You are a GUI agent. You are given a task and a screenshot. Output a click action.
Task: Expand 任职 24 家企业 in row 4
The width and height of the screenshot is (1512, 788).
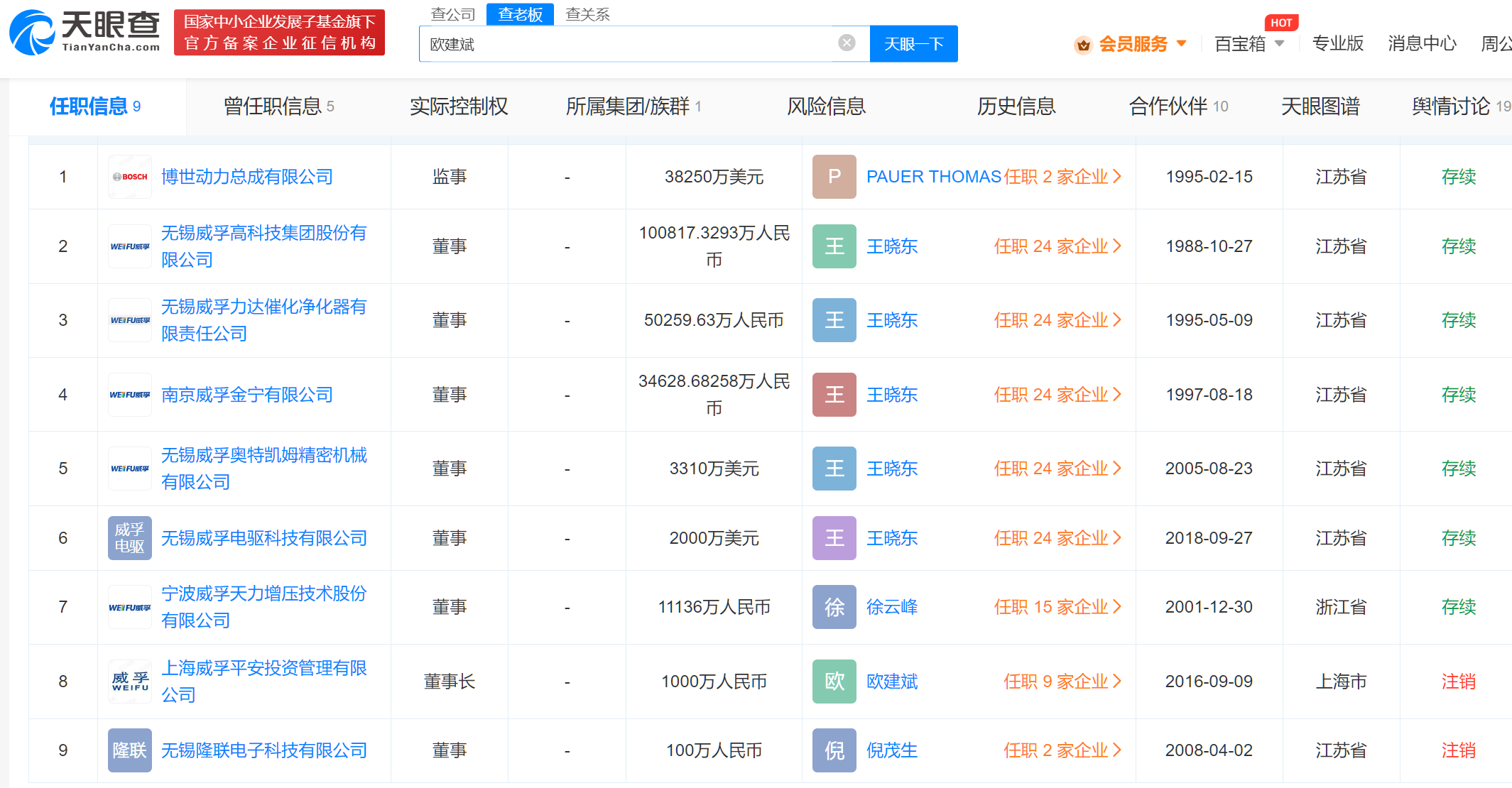click(x=1058, y=395)
